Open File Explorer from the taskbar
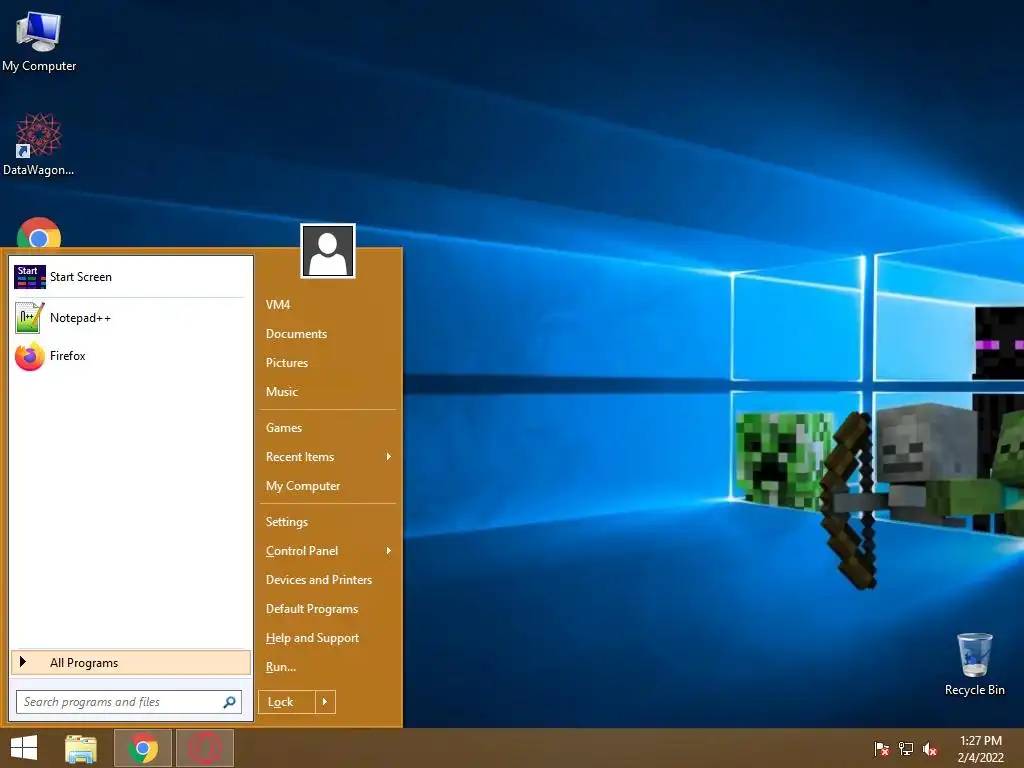This screenshot has width=1024, height=768. 81,748
